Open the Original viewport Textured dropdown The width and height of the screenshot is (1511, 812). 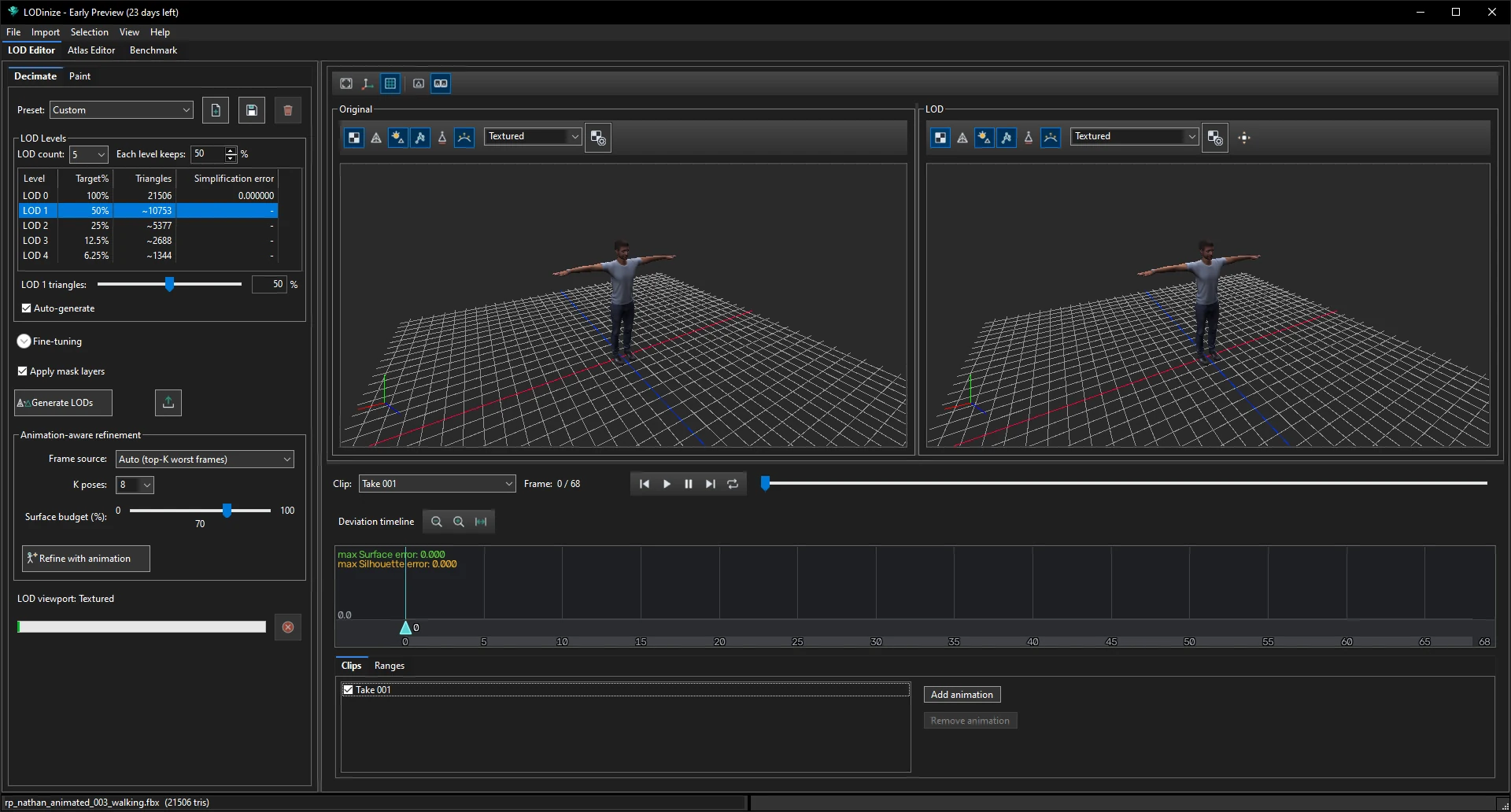533,136
